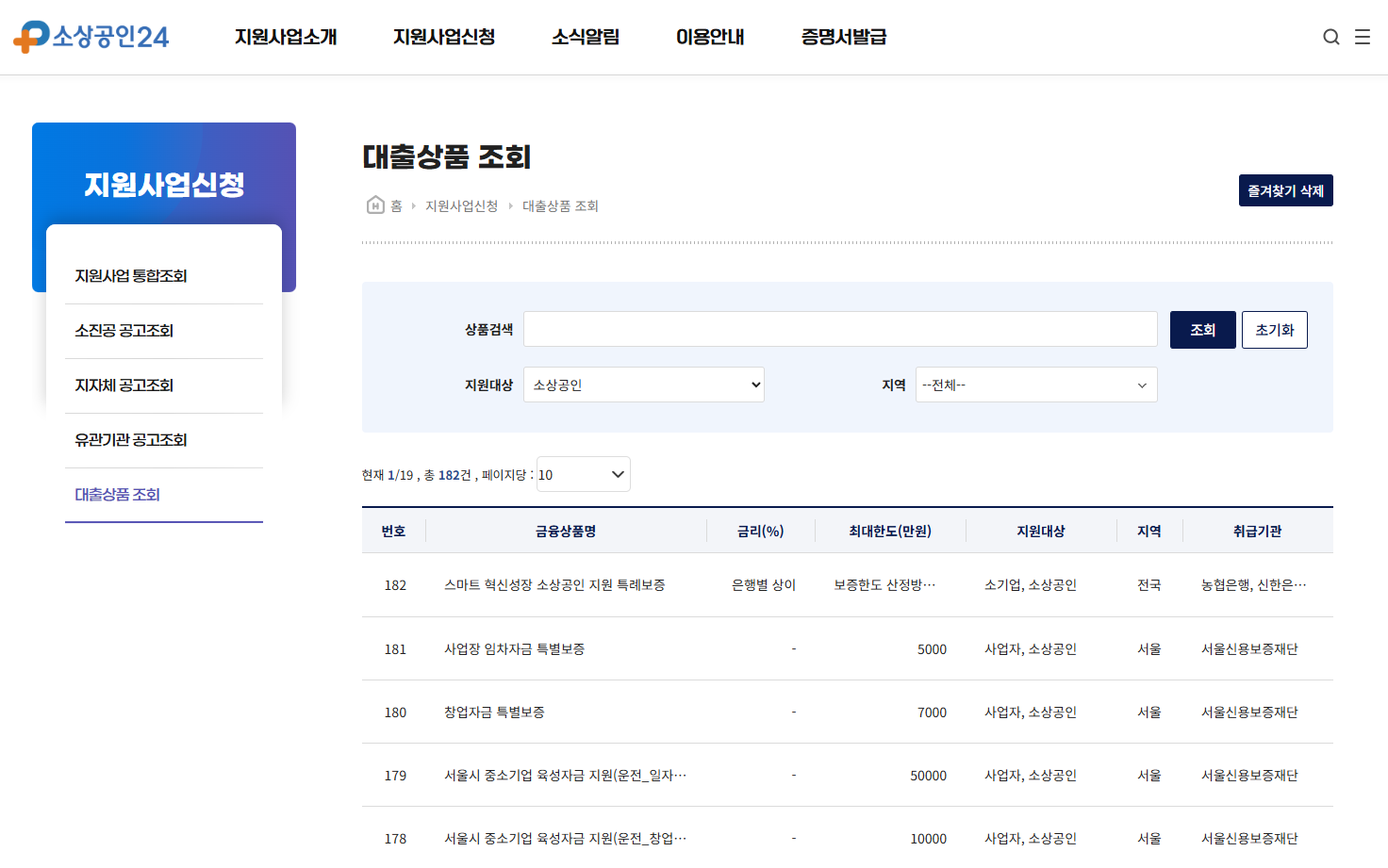Image resolution: width=1388 pixels, height=868 pixels.
Task: Open the 지원대상 dropdown
Action: [x=644, y=385]
